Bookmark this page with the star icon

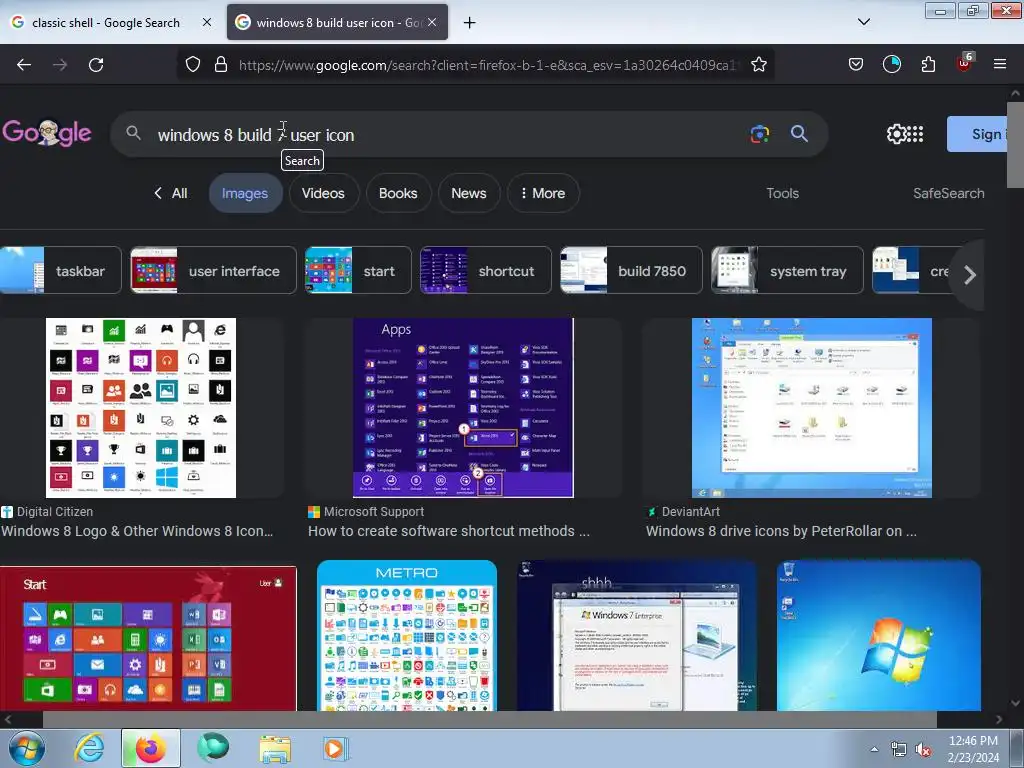click(758, 65)
